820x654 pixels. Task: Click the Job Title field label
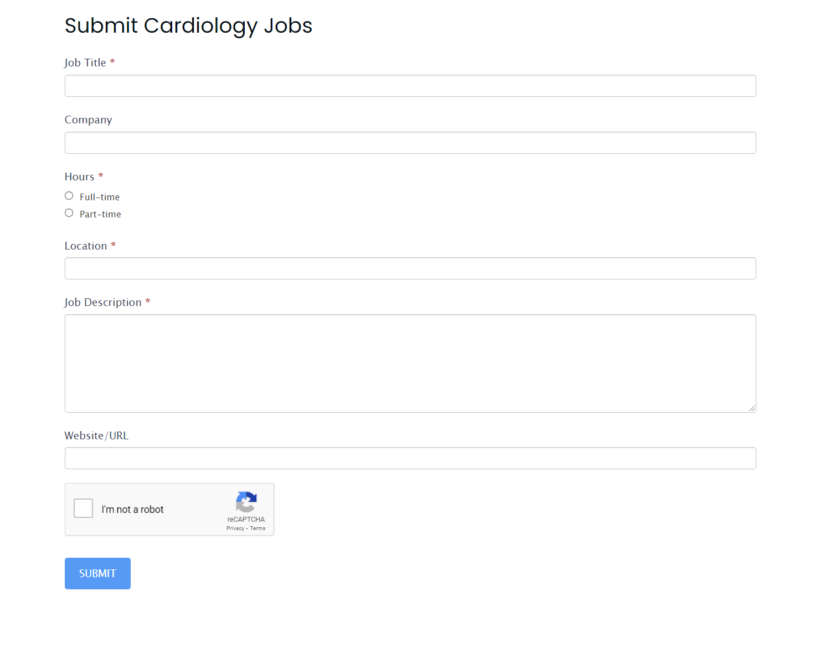coord(85,62)
